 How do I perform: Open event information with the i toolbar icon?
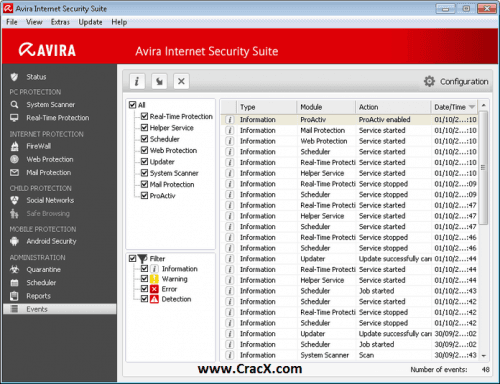pos(137,81)
